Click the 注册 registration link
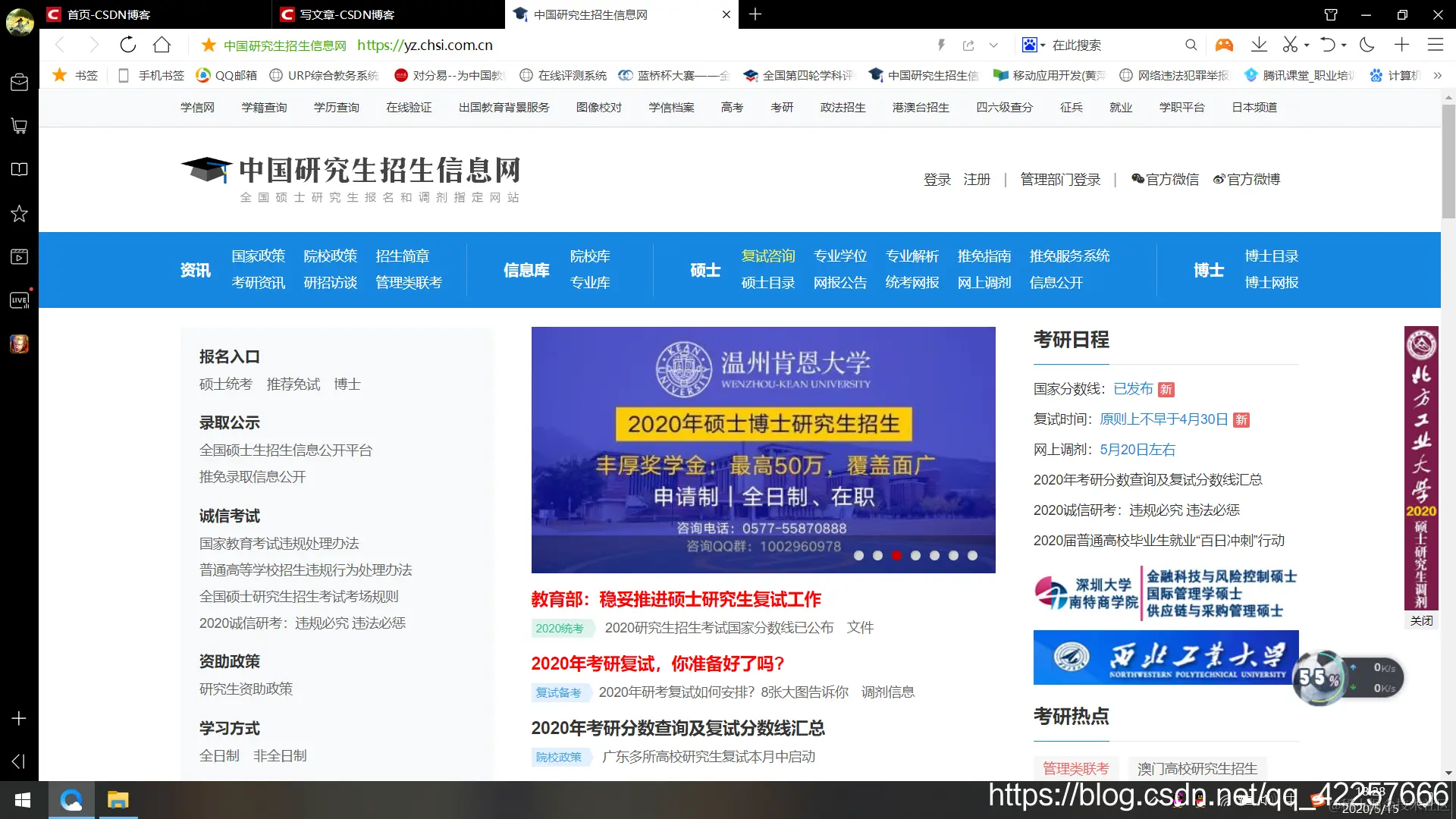Viewport: 1456px width, 819px height. [x=977, y=180]
